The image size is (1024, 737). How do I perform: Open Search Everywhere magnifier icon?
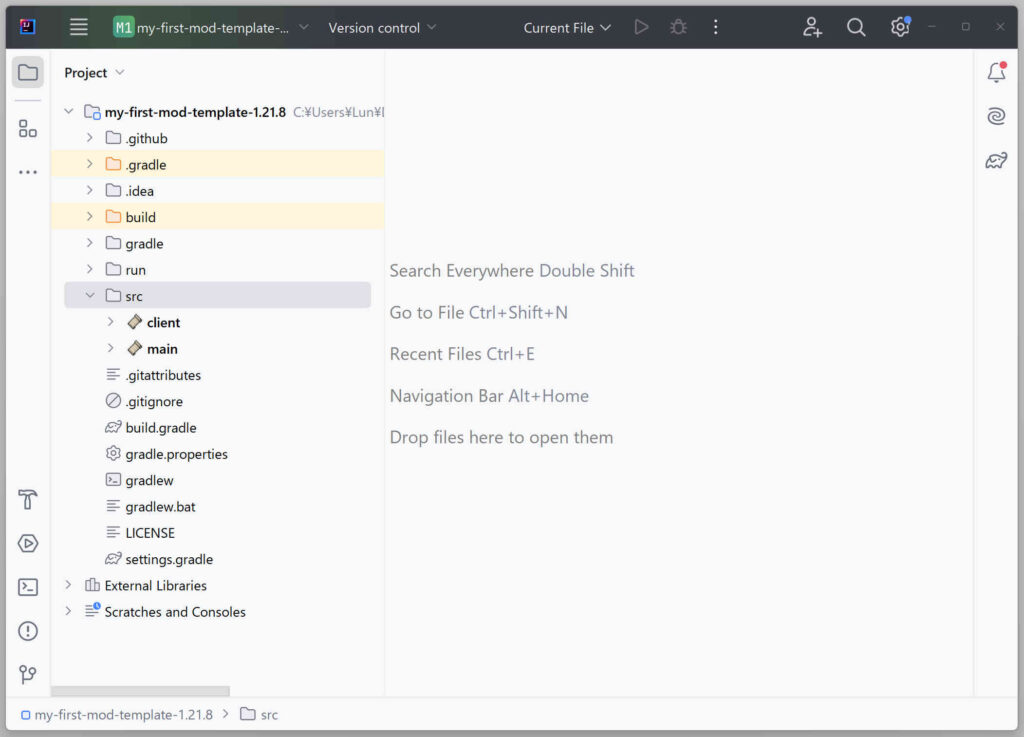coord(856,27)
